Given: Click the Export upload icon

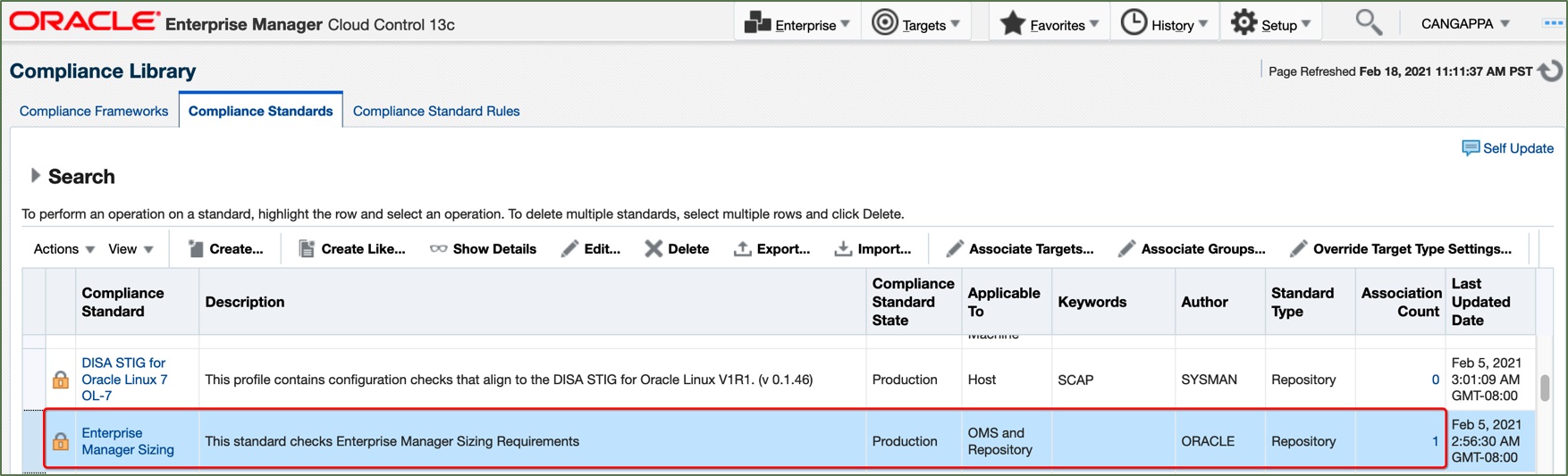Looking at the screenshot, I should (742, 249).
